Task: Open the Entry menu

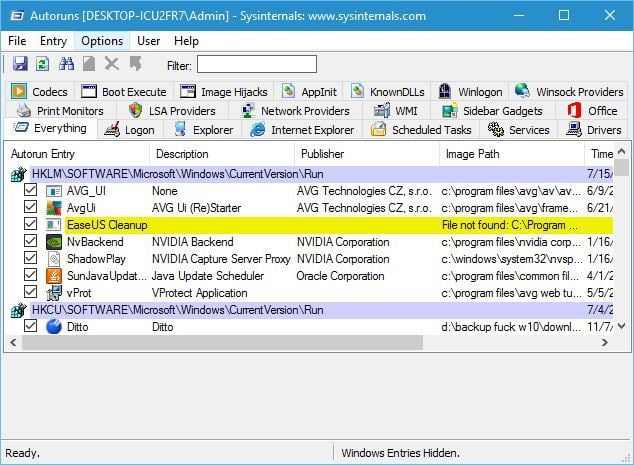Action: [53, 41]
